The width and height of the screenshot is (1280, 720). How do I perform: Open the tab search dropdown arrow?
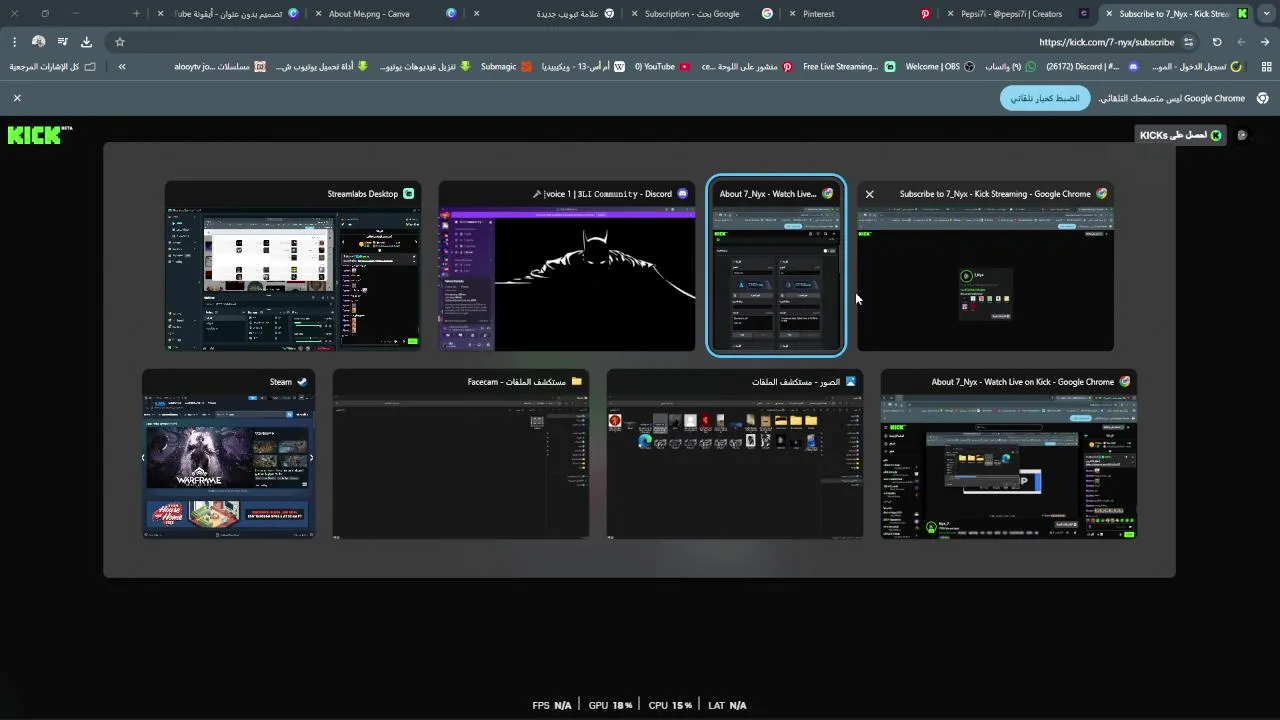1266,14
